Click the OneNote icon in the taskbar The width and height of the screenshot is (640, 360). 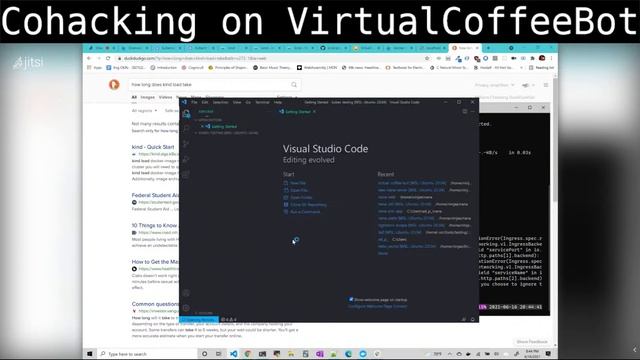(320, 354)
